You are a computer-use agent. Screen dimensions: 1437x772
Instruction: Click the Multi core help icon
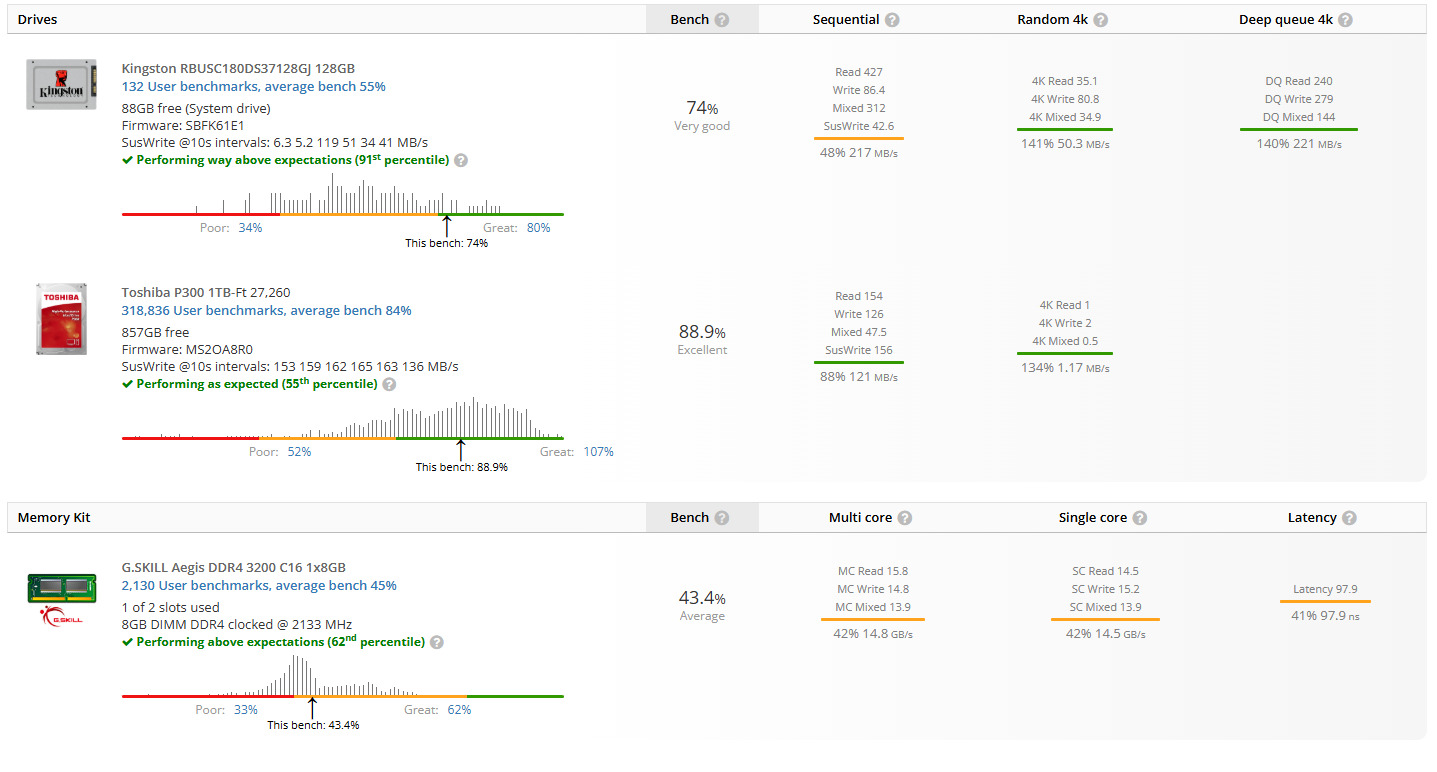pyautogui.click(x=904, y=518)
